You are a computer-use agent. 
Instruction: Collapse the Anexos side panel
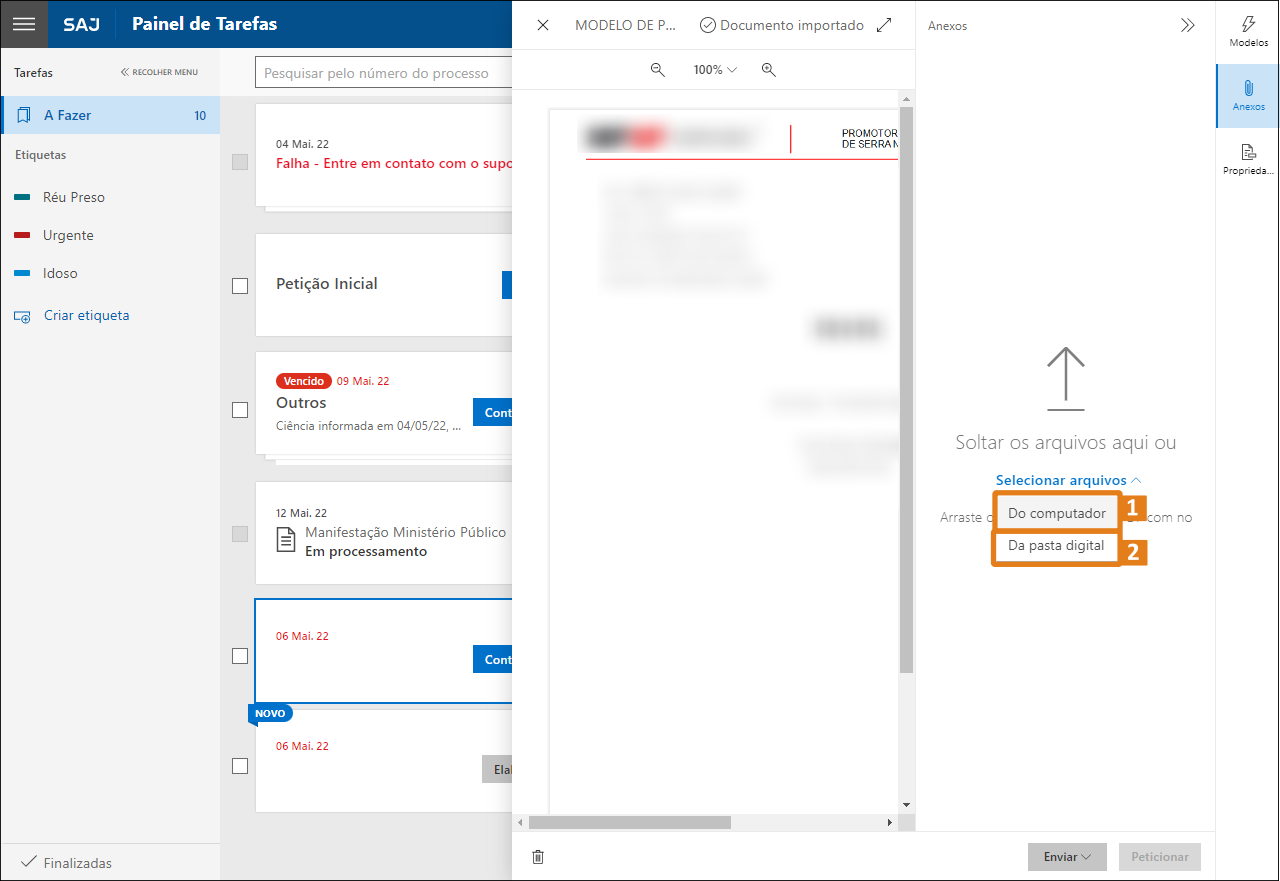coord(1187,26)
